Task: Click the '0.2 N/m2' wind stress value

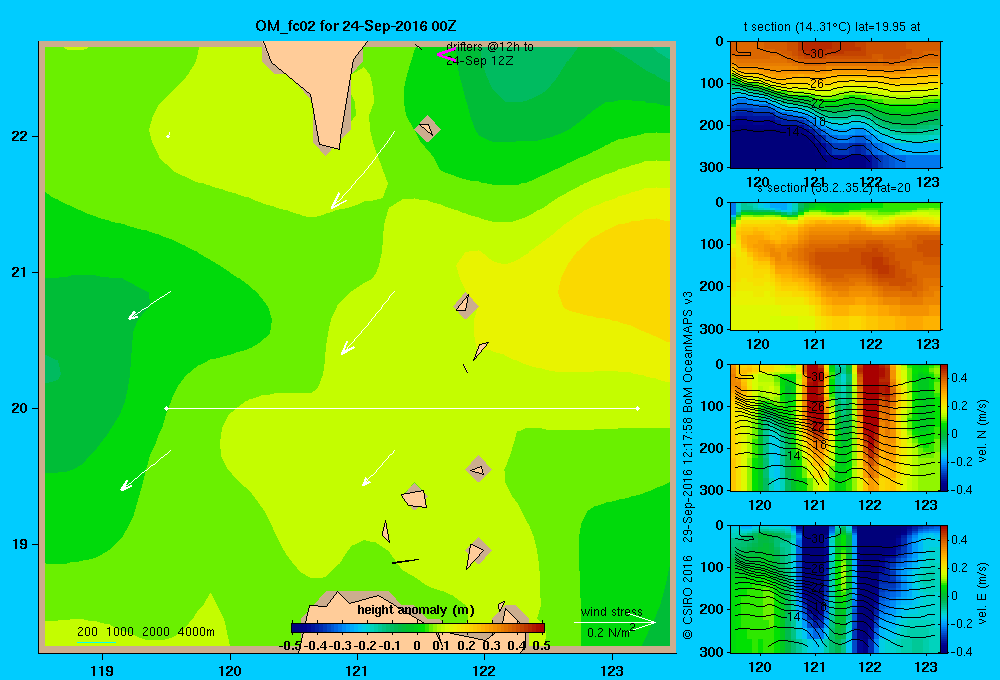Action: (610, 632)
